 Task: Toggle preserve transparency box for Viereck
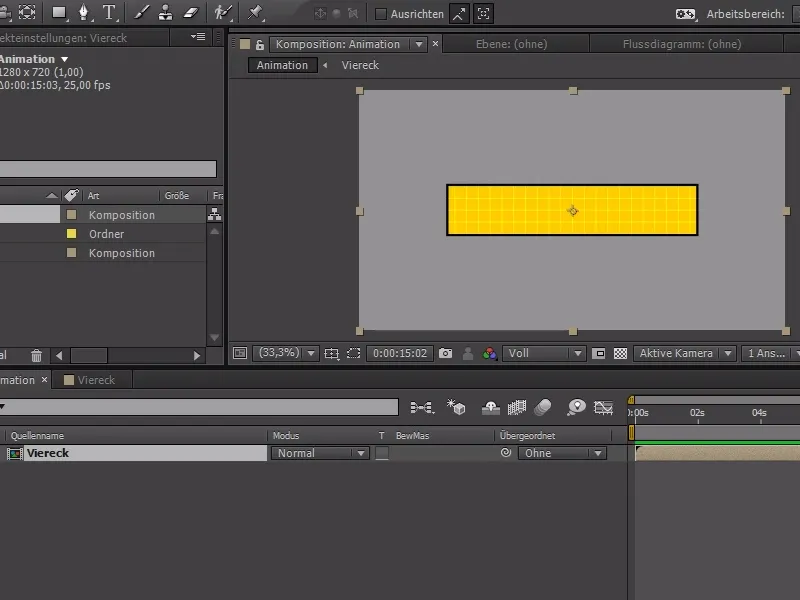tap(382, 453)
